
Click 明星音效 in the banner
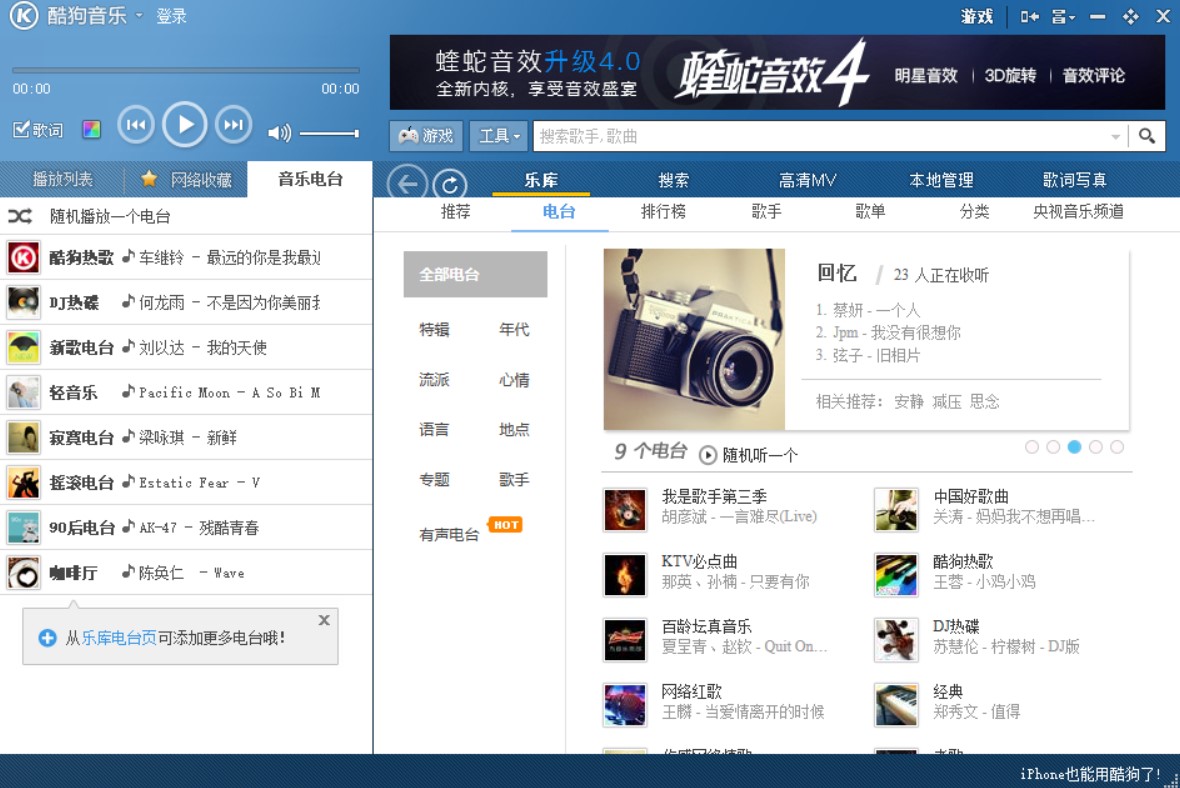(926, 75)
